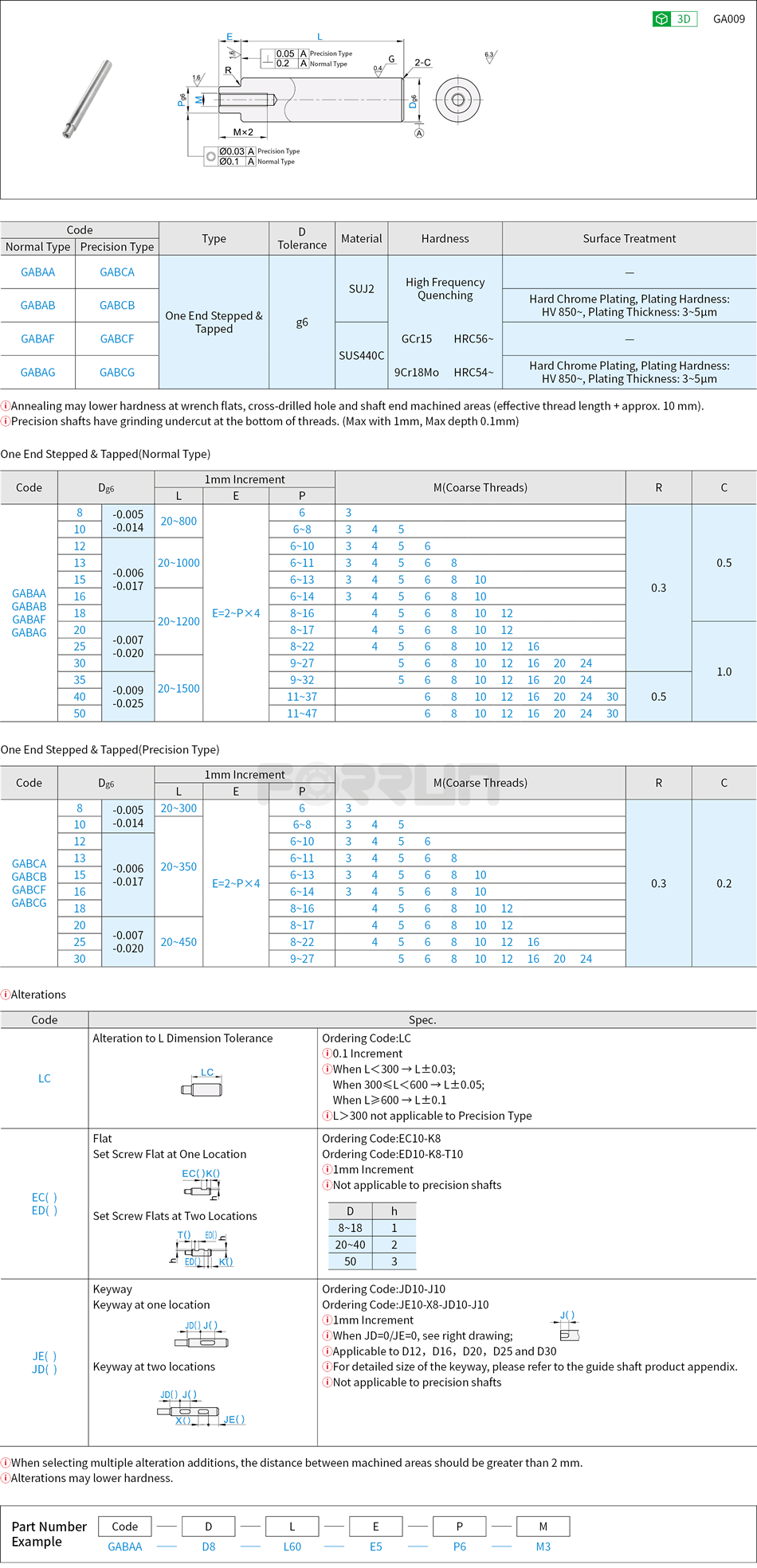
Task: Click the GABAA example value under Code
Action: click(125, 1547)
